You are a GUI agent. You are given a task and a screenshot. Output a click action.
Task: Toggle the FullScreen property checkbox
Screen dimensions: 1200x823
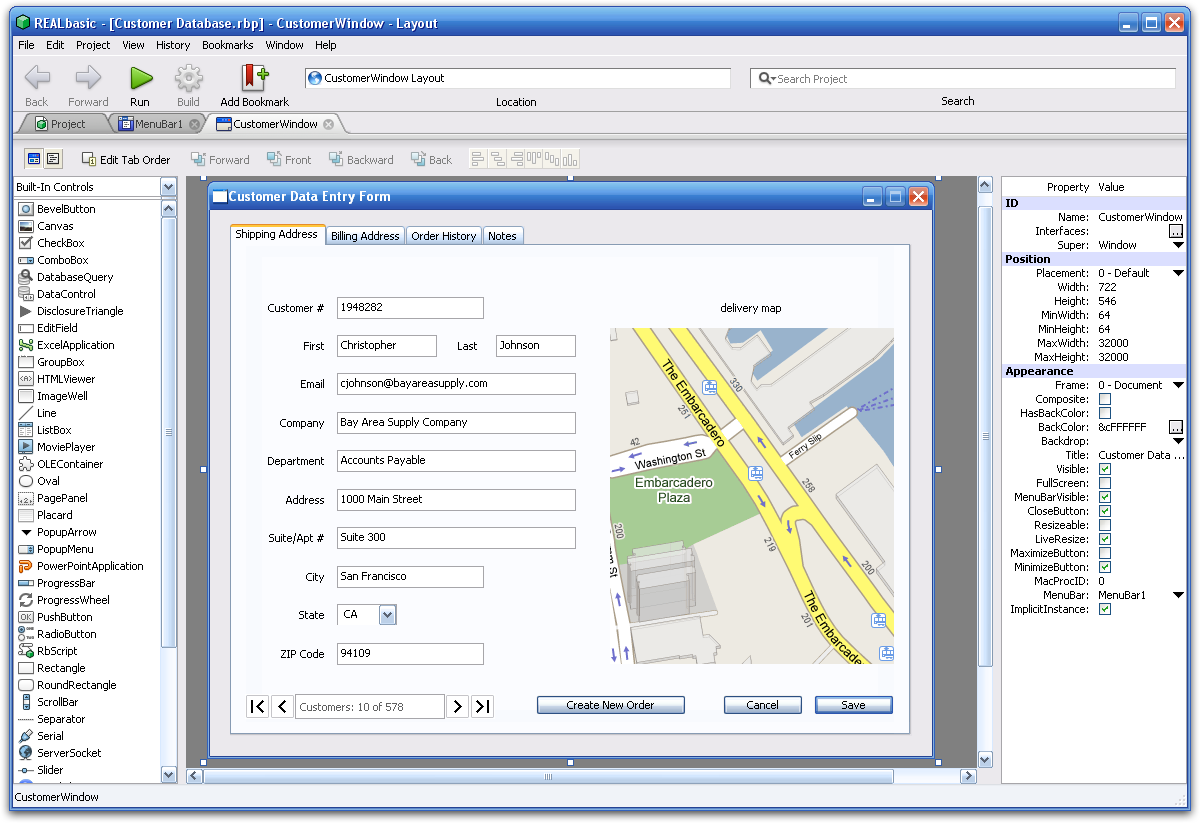(x=1105, y=483)
